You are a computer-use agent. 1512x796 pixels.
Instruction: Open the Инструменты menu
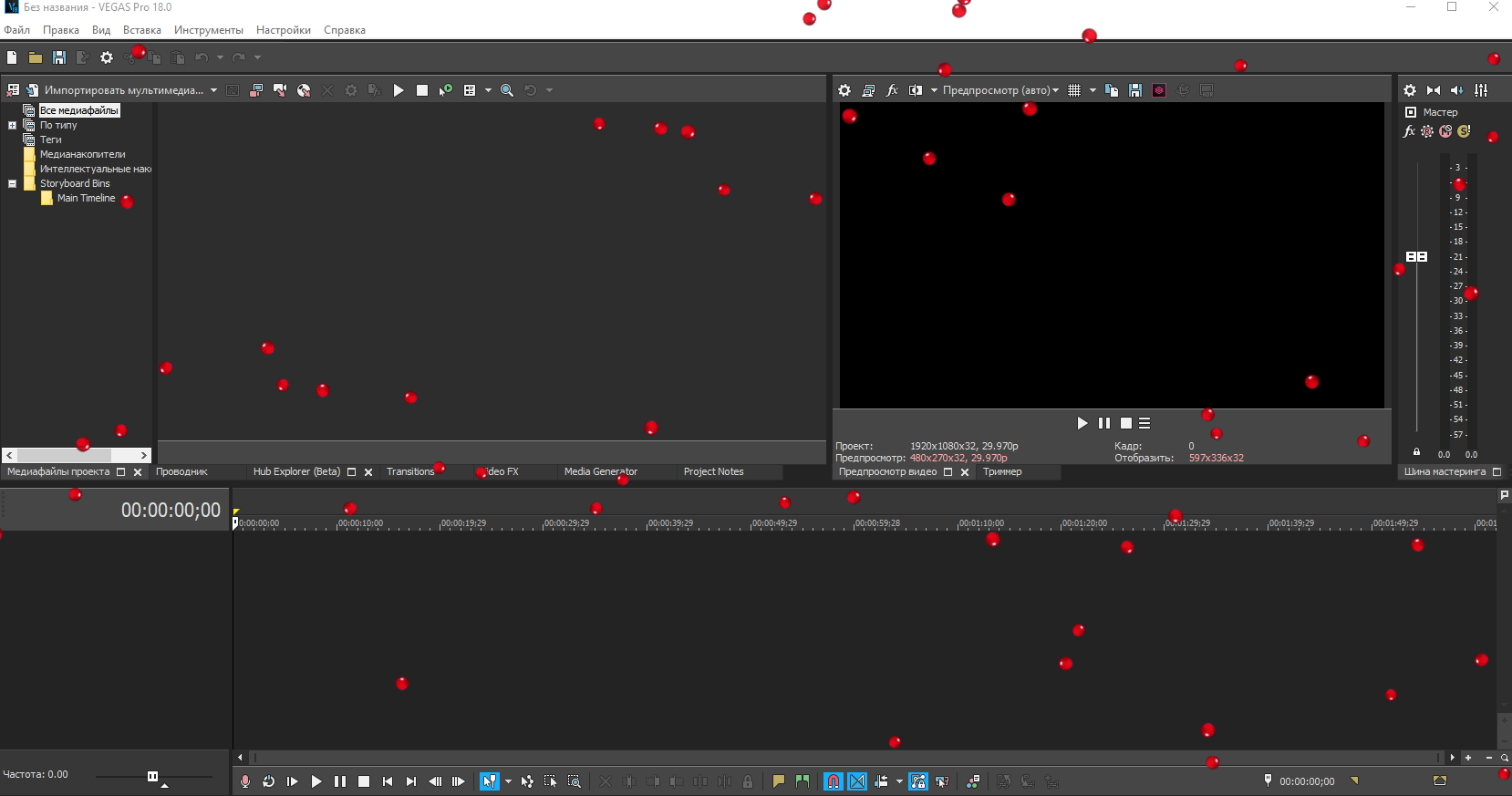point(208,30)
